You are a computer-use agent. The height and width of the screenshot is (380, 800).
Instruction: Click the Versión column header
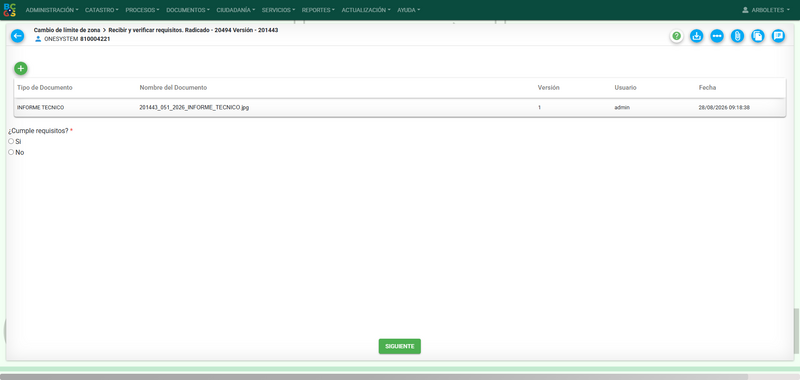(x=548, y=88)
